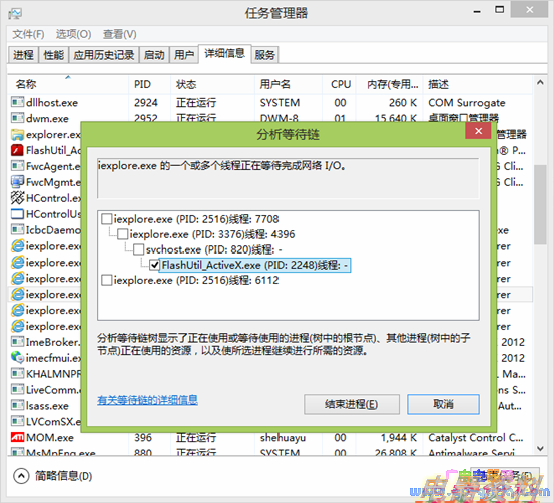The width and height of the screenshot is (554, 503).
Task: Switch to the 服务 tab
Action: click(265, 55)
